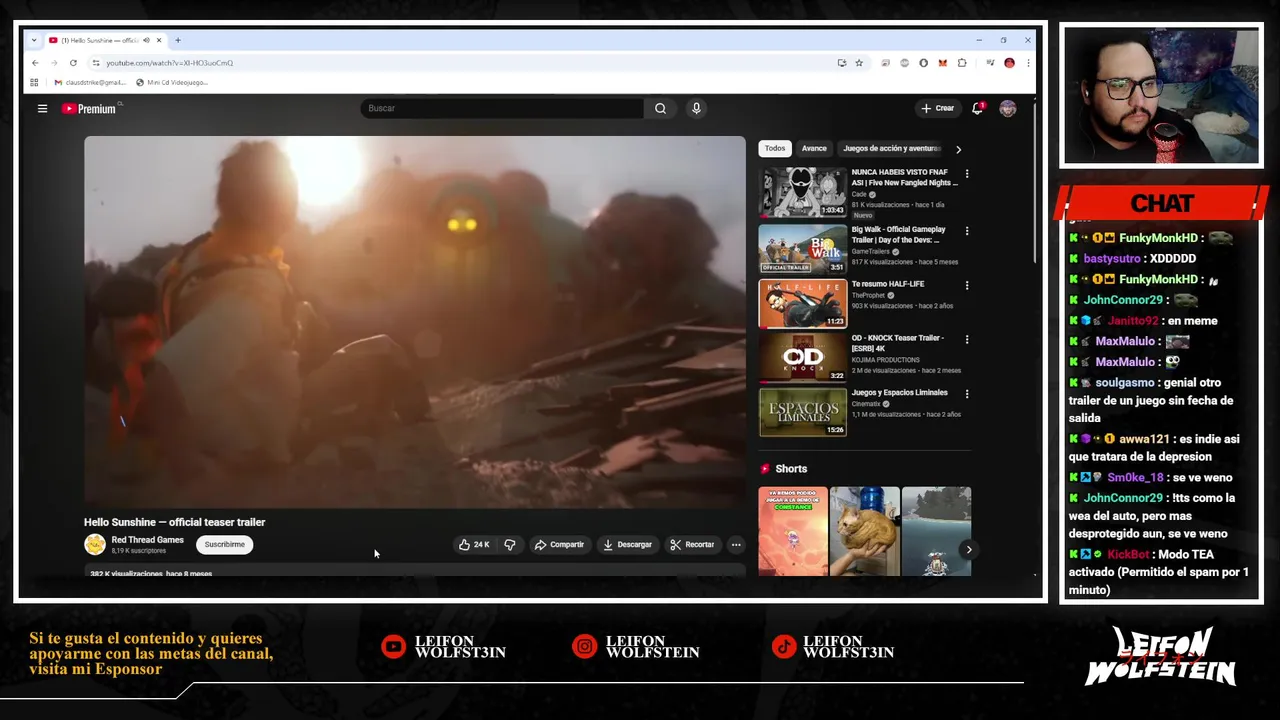Focus the Buscar search field

(x=502, y=108)
